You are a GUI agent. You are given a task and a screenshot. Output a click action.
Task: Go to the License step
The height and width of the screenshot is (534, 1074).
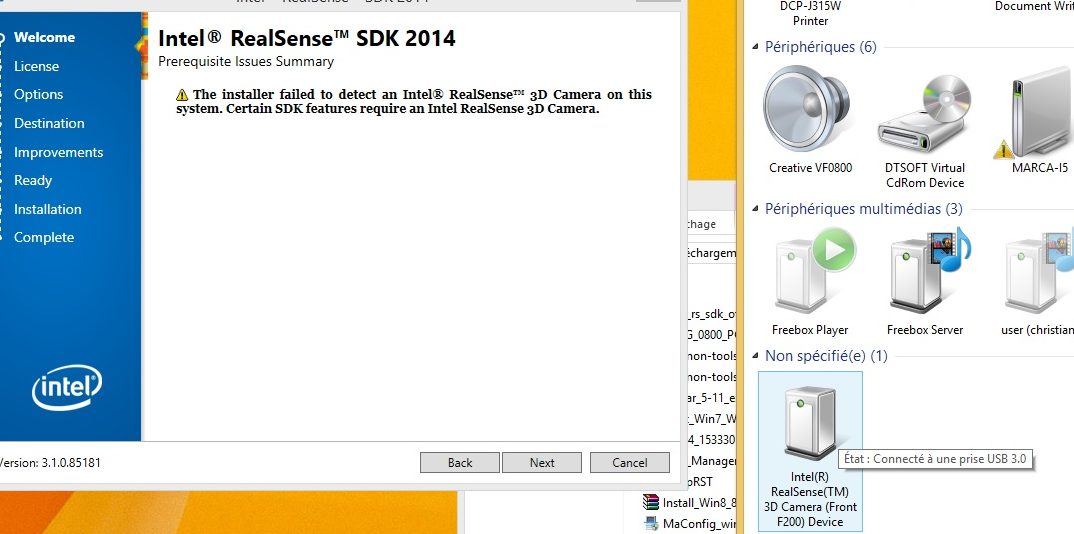[36, 66]
